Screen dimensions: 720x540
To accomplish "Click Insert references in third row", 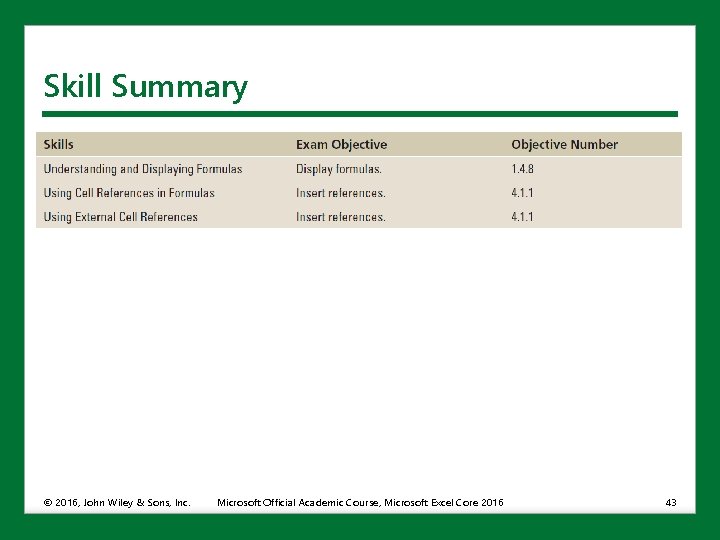I will tap(340, 217).
